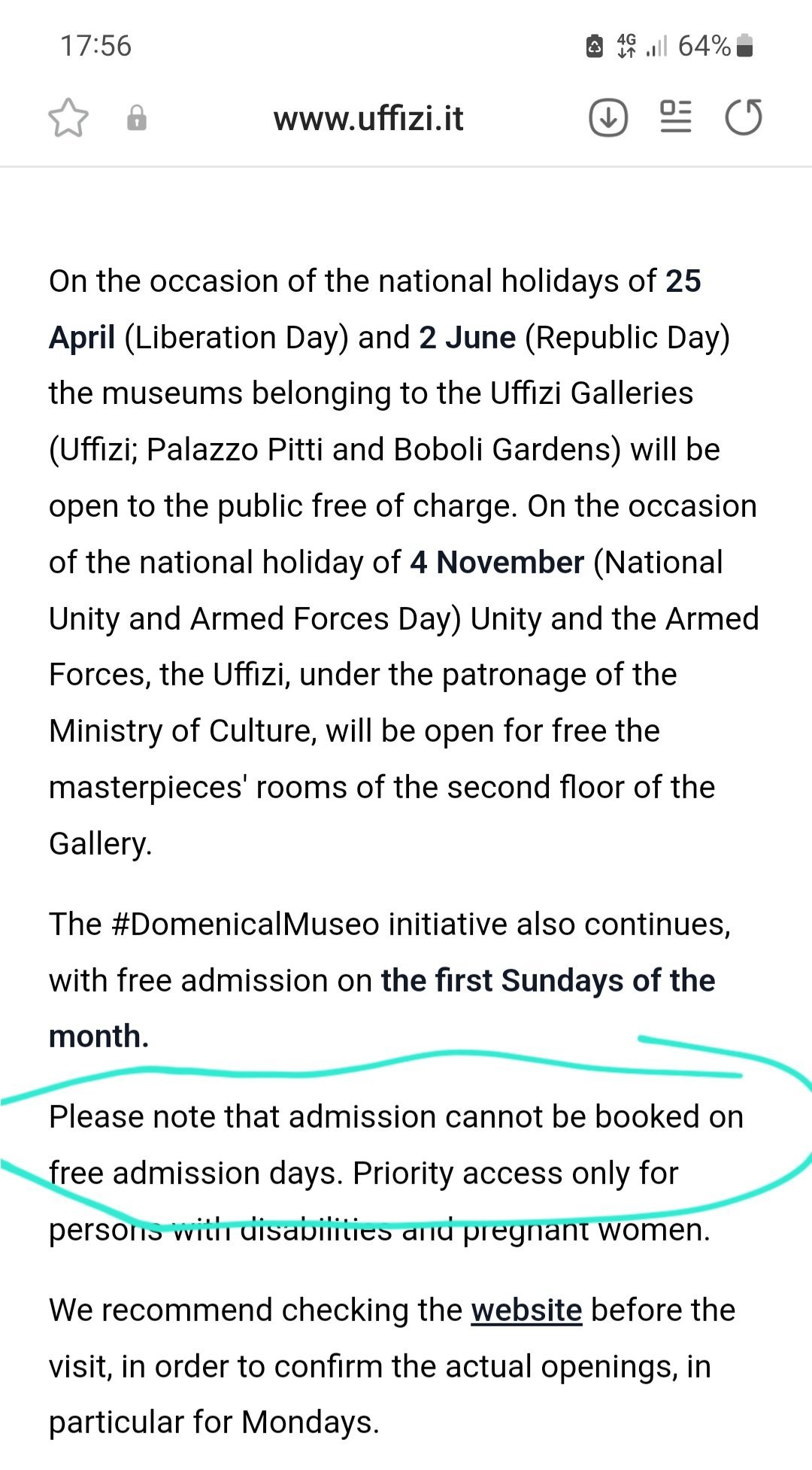Tap the bold "2 June" text
812x1470 pixels.
coord(467,338)
